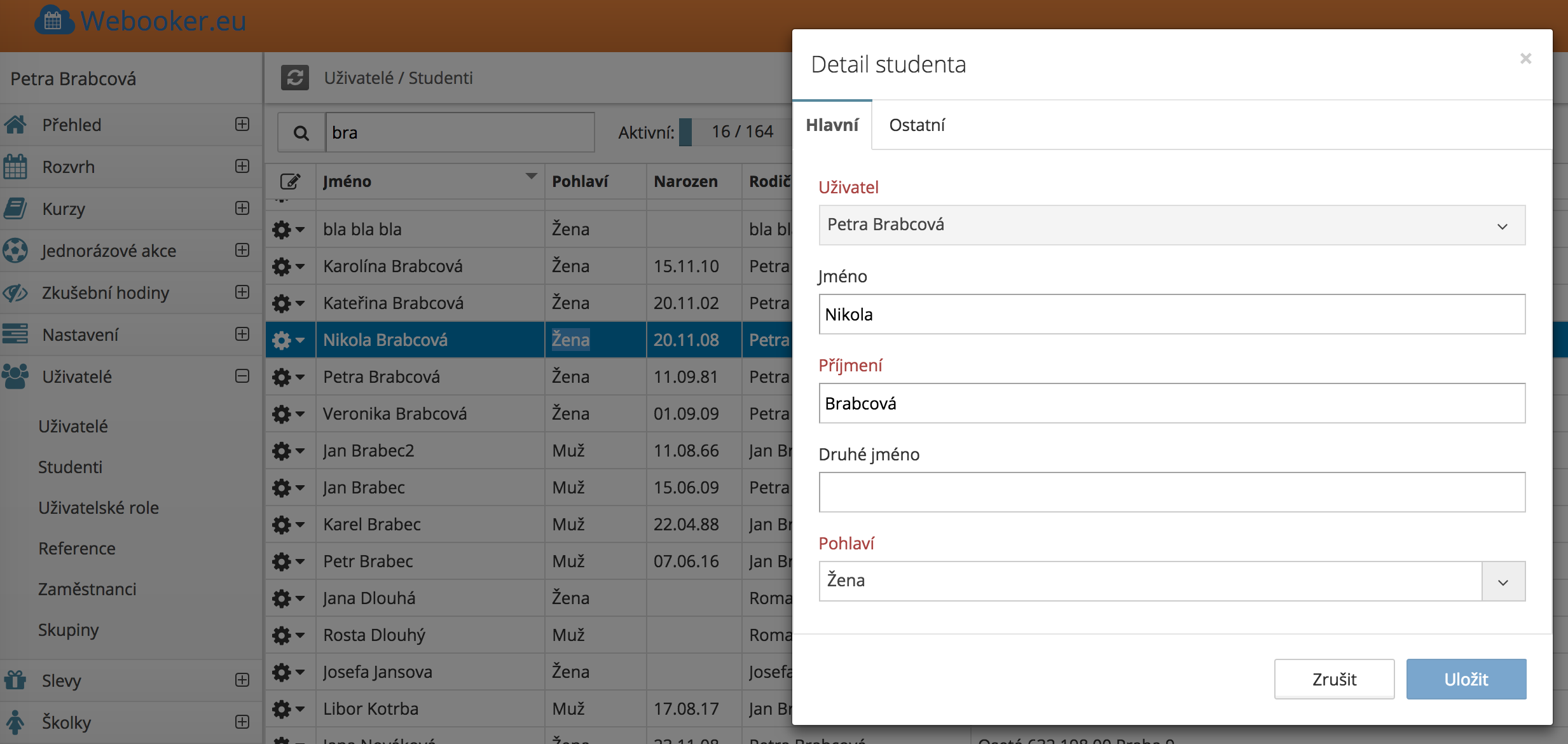Click the Webooker.eu cloud calendar logo
The image size is (1568, 744).
[x=54, y=21]
